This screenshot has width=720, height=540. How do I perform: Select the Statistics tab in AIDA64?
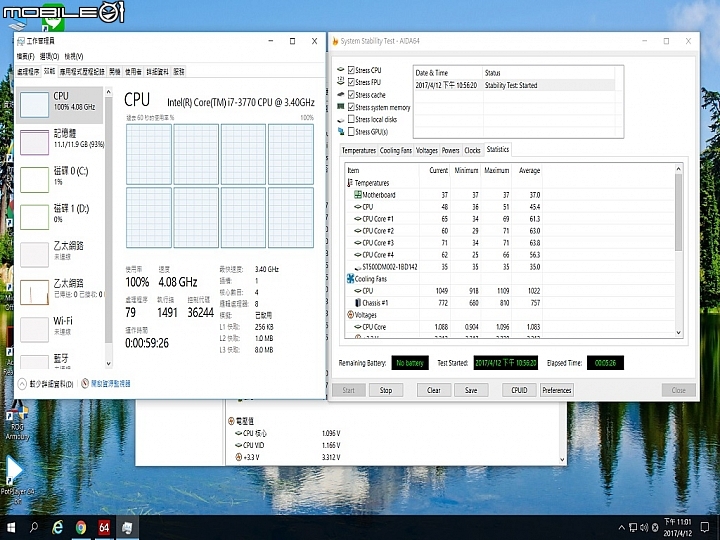click(497, 149)
